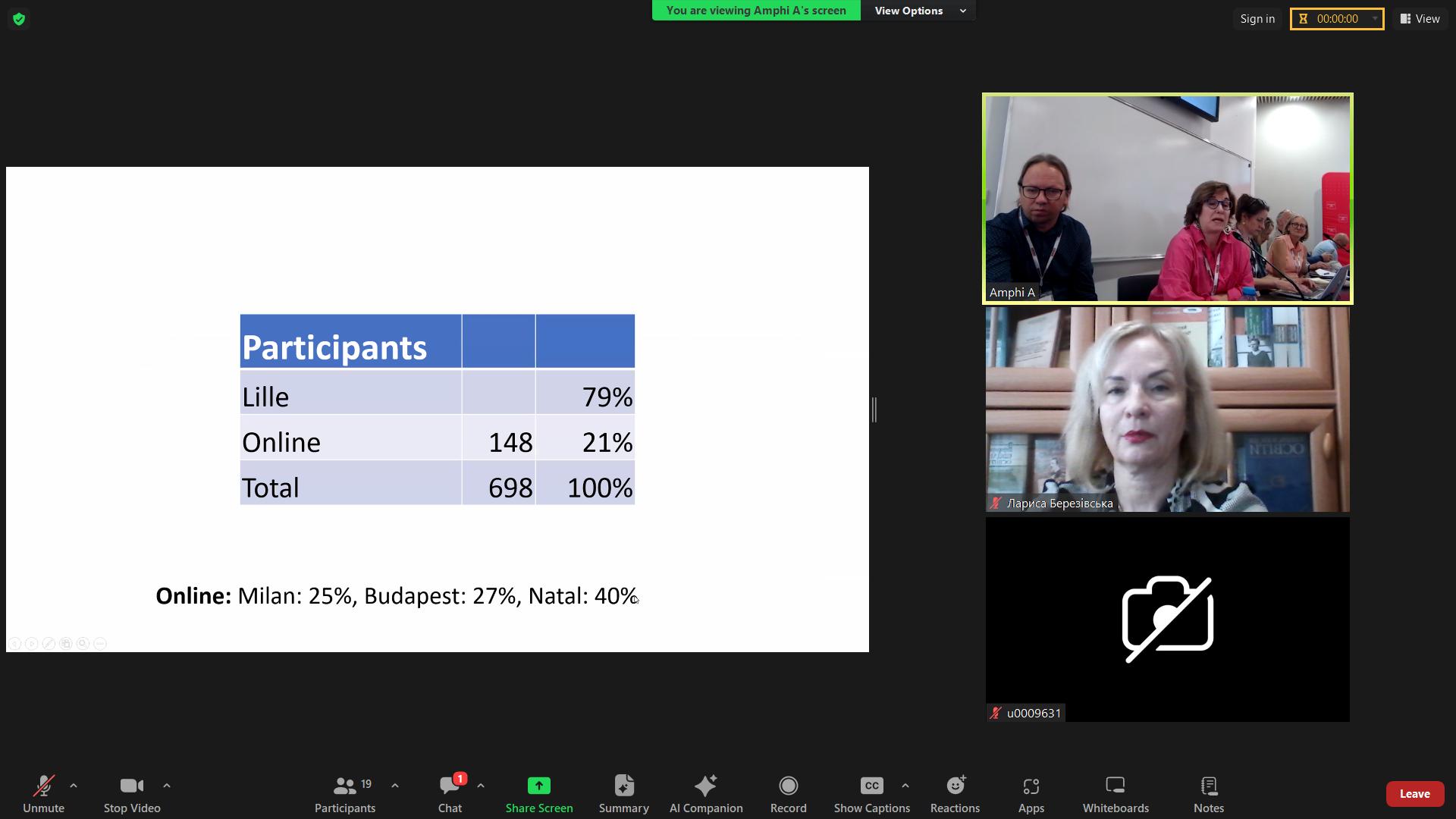Click the Stop Video camera icon
The width and height of the screenshot is (1456, 819).
tap(132, 786)
